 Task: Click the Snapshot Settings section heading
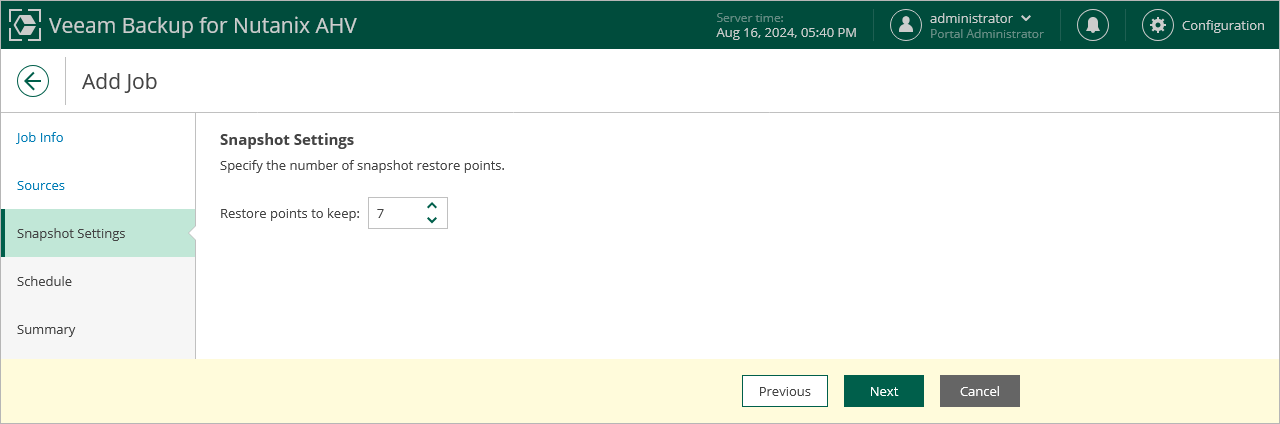point(287,139)
